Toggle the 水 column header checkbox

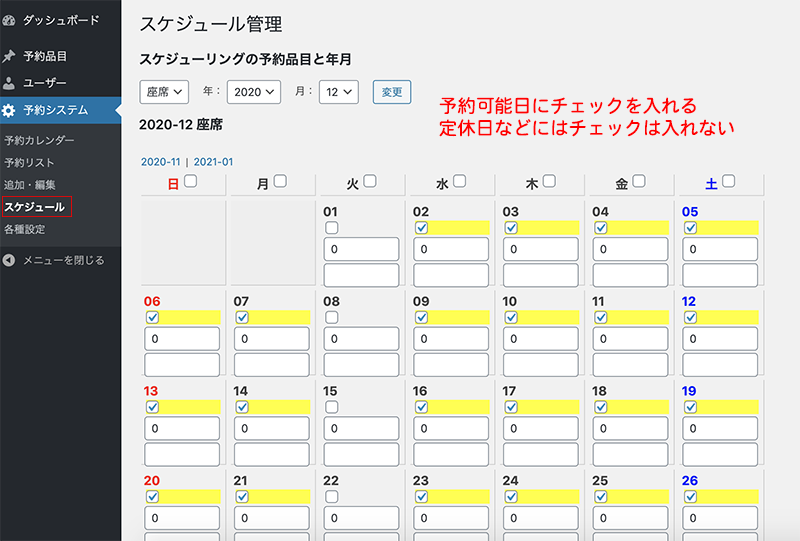460,181
